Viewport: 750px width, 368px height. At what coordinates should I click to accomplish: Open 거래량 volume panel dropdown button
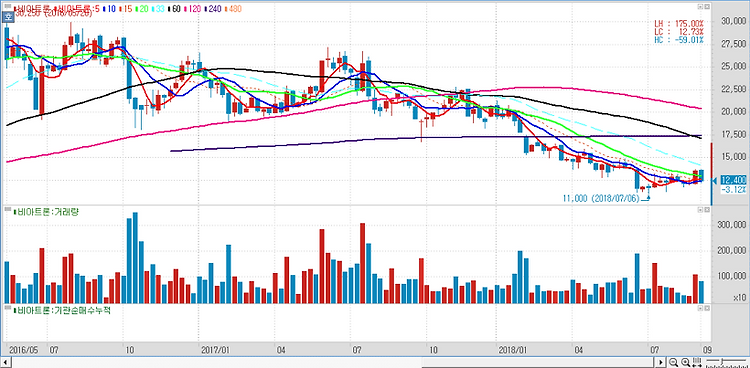[x=699, y=210]
